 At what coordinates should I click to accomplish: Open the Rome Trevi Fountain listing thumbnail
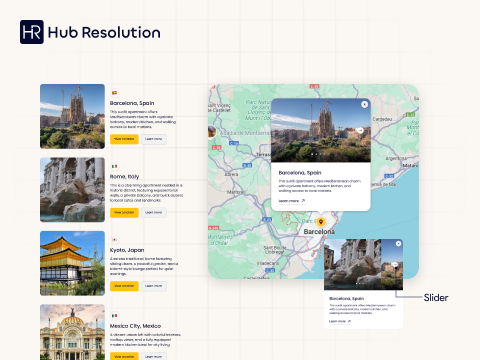pyautogui.click(x=72, y=190)
